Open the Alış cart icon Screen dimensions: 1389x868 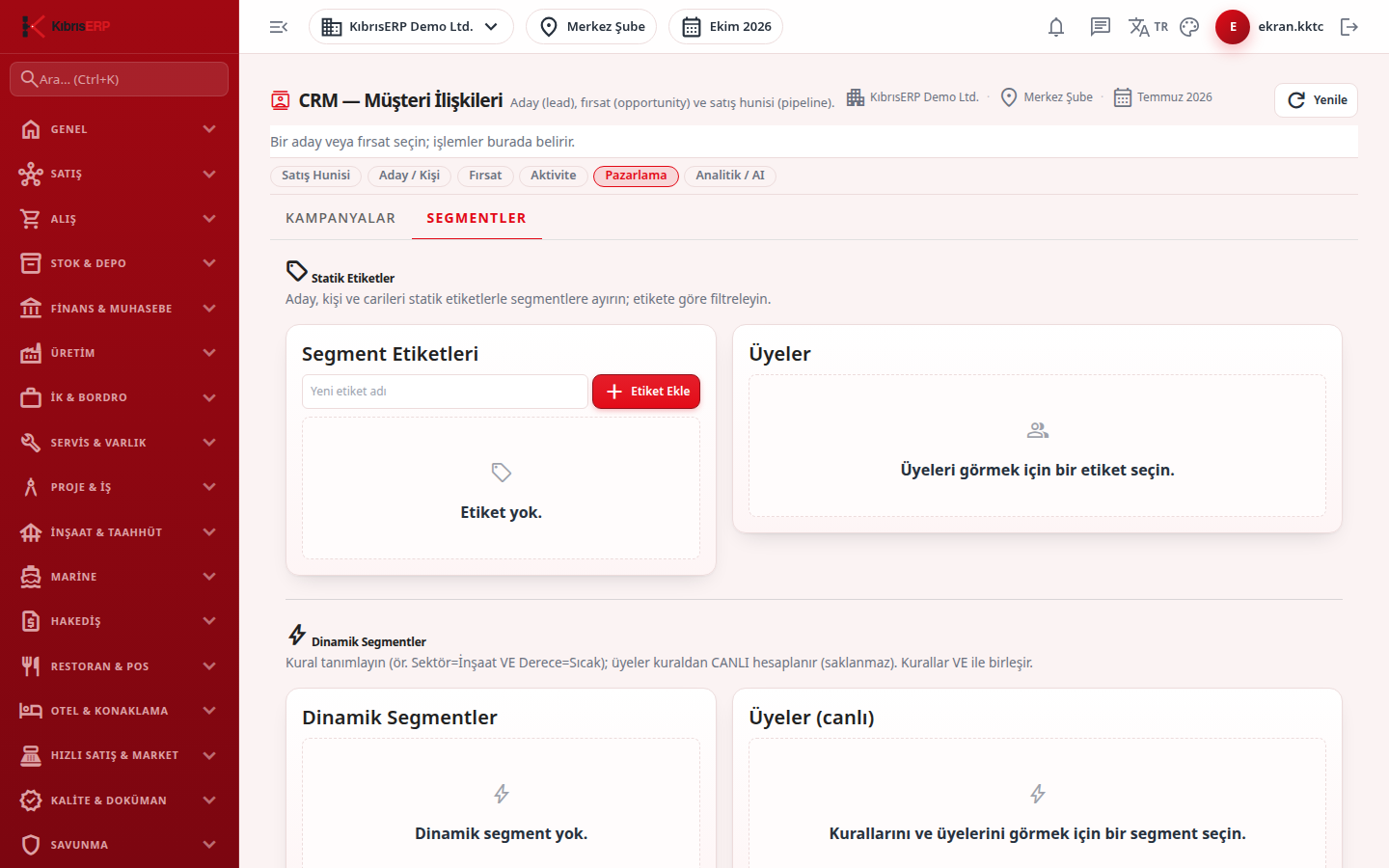coord(31,219)
